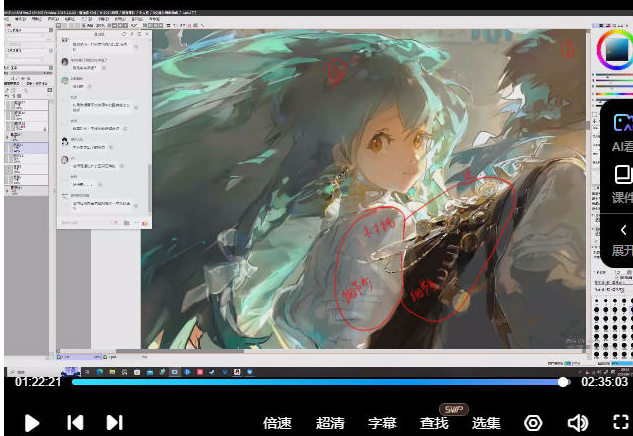
Task: Open the 课件 courseware panel
Action: 622,184
